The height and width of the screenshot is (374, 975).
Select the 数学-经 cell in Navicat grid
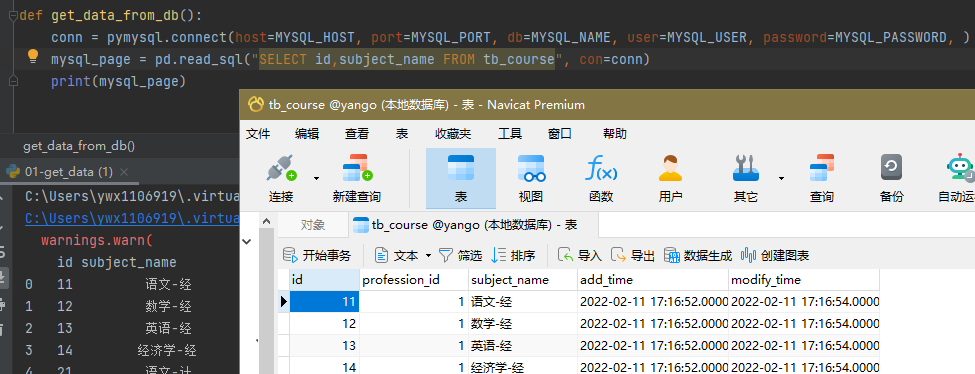click(523, 324)
